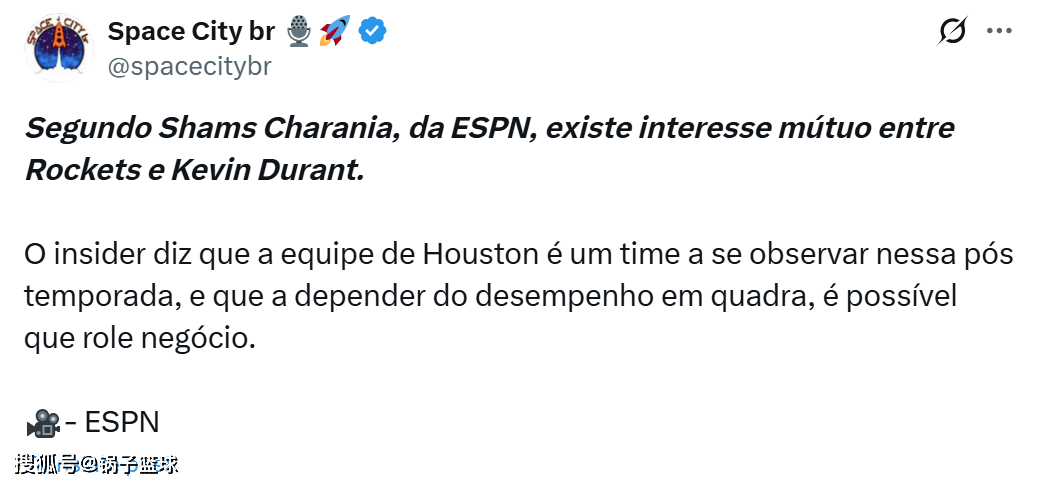
Task: Open the Grok explain-post slashed-circle icon
Action: pyautogui.click(x=952, y=31)
